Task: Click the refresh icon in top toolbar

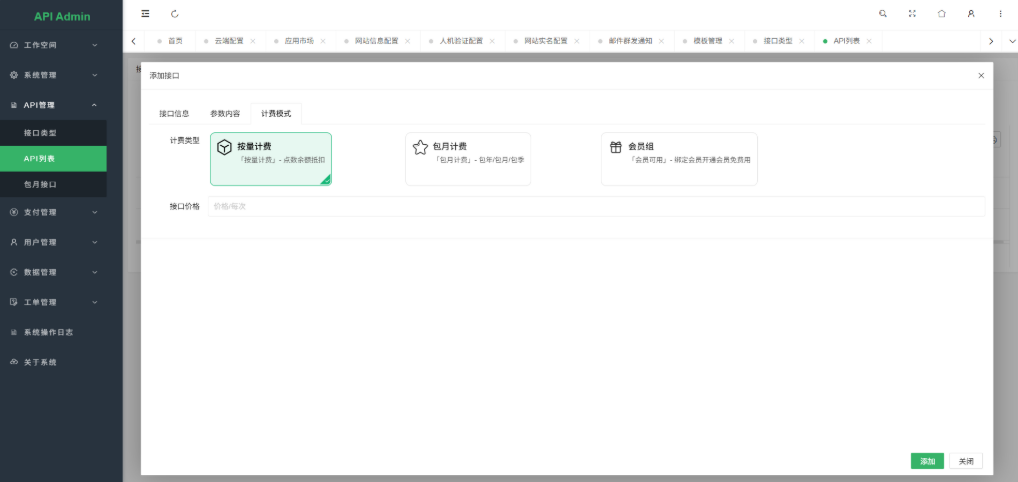Action: pyautogui.click(x=175, y=14)
